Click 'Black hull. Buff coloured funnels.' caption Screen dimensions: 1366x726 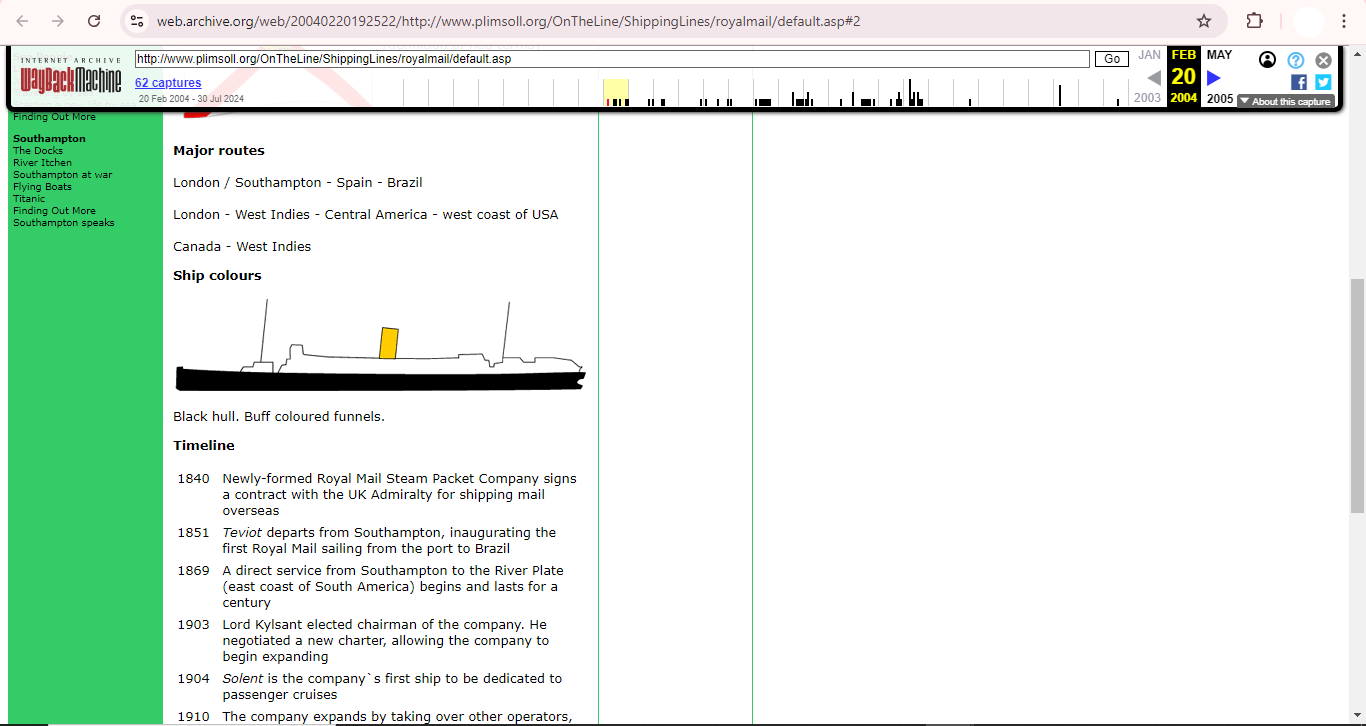pyautogui.click(x=279, y=417)
